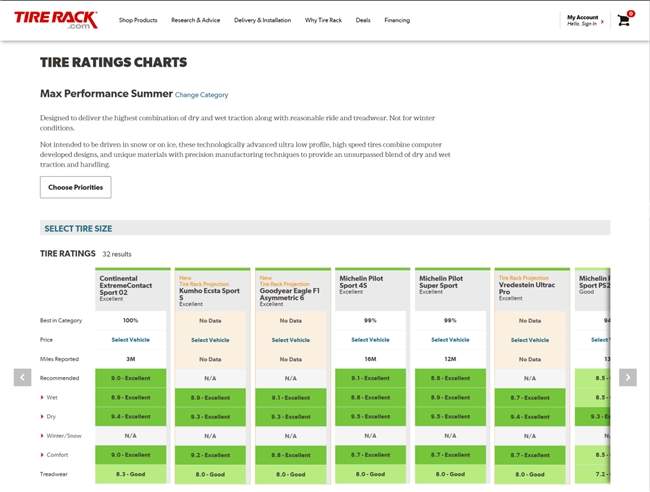Image resolution: width=650 pixels, height=492 pixels.
Task: Open the Shop Products menu
Action: [x=138, y=20]
